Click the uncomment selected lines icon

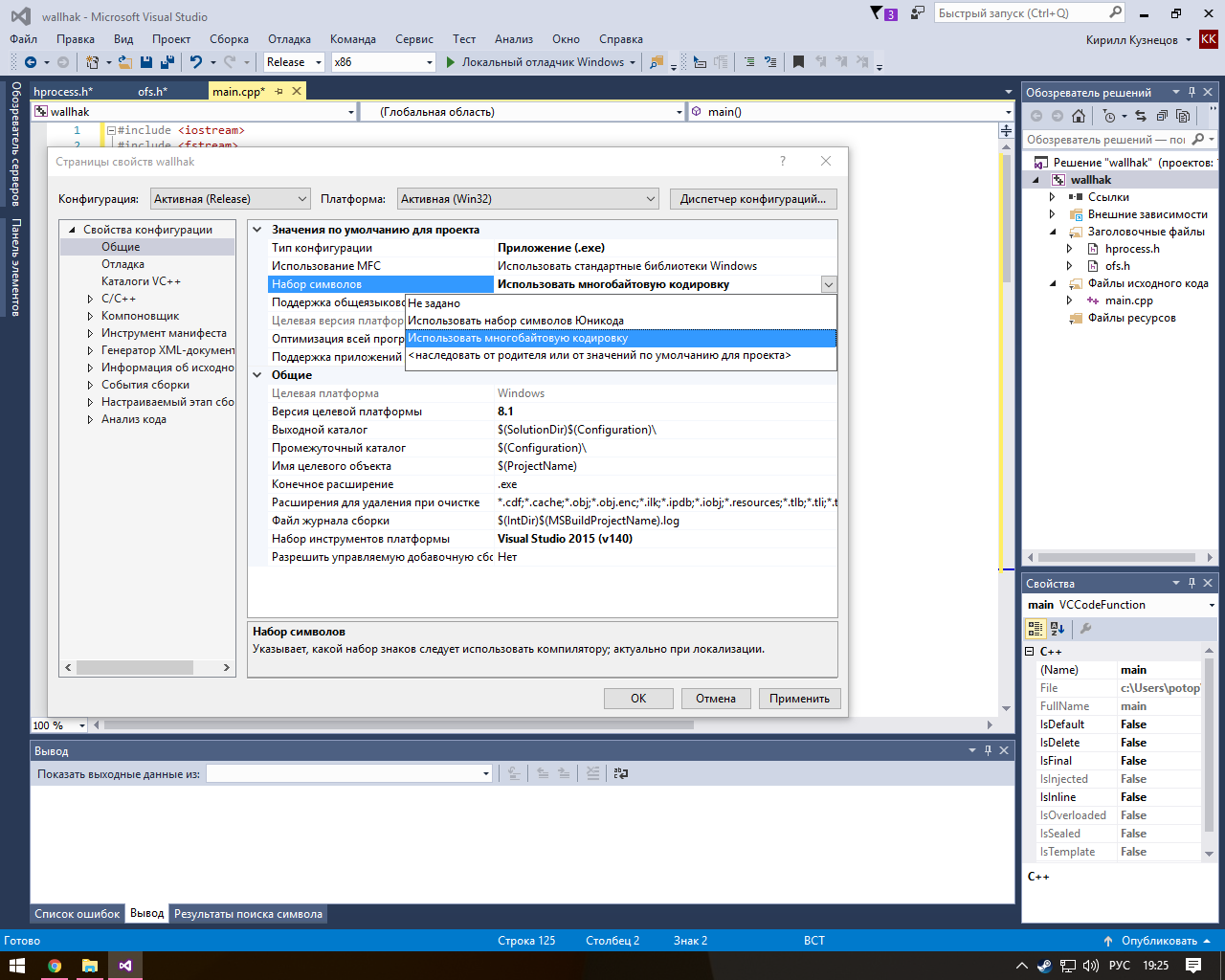[770, 62]
